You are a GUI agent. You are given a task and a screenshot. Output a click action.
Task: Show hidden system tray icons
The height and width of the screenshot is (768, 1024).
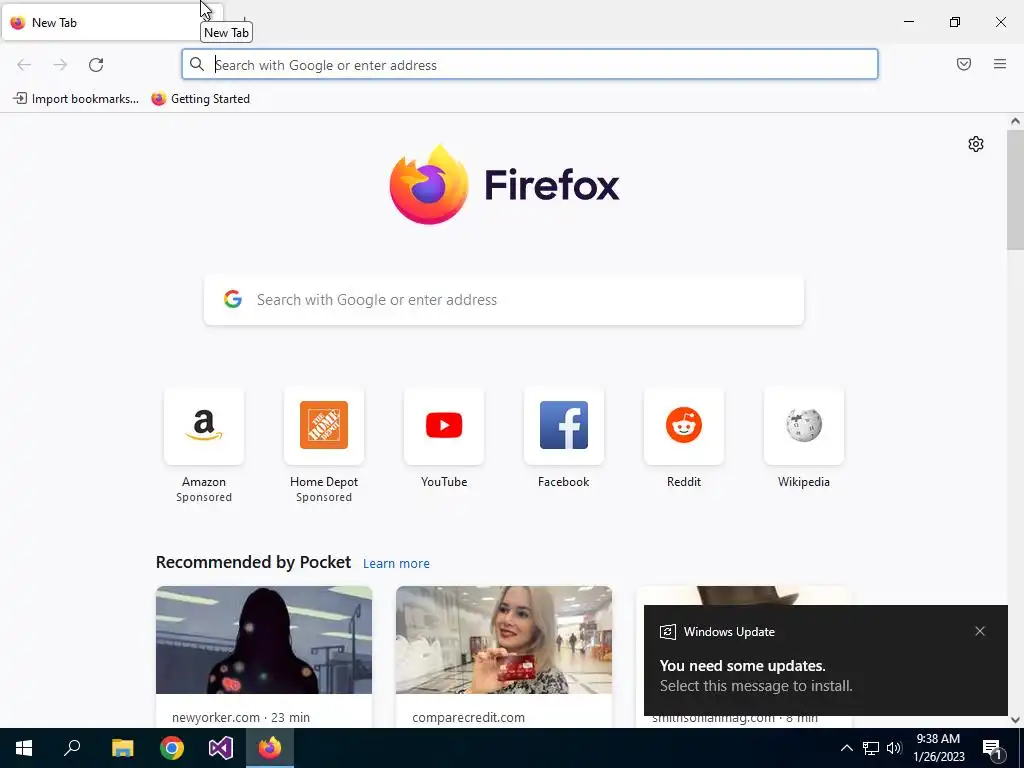tap(846, 748)
